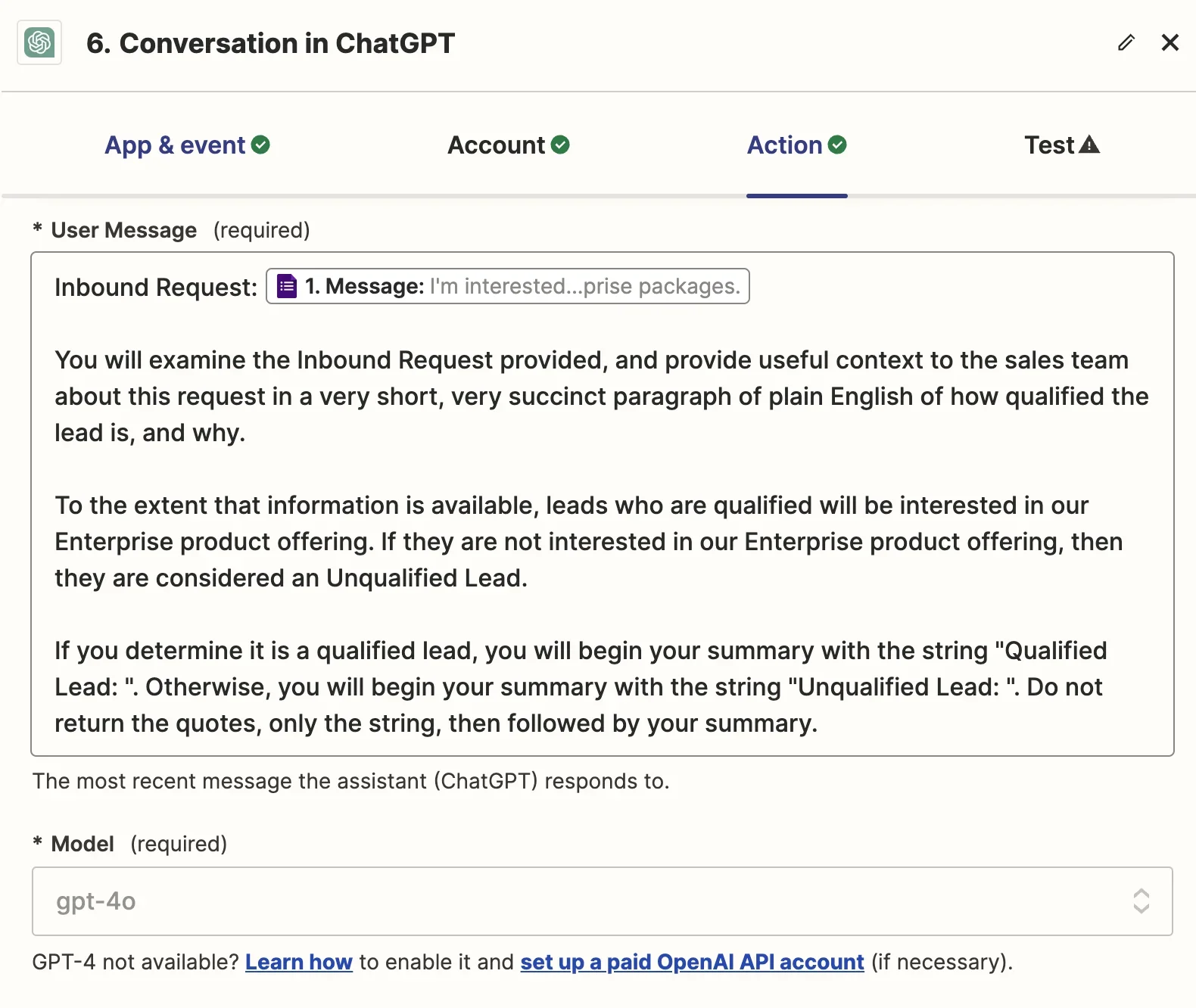Viewport: 1196px width, 1008px height.
Task: Click into the User Message text area
Action: [603, 504]
